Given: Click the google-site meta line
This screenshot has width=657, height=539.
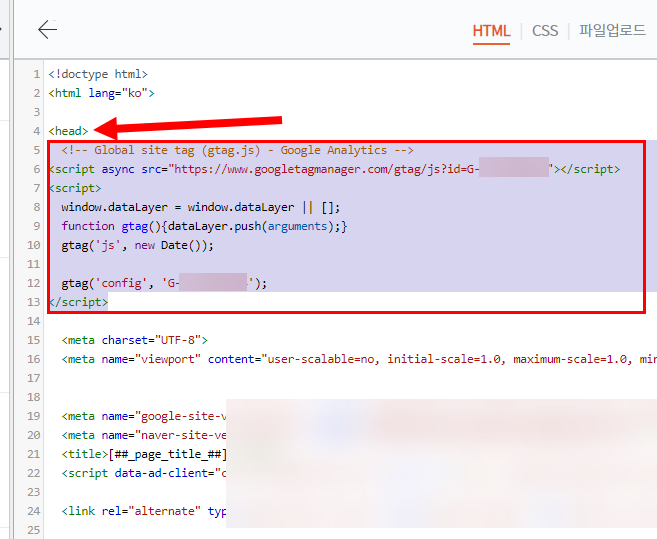Looking at the screenshot, I should 144,416.
